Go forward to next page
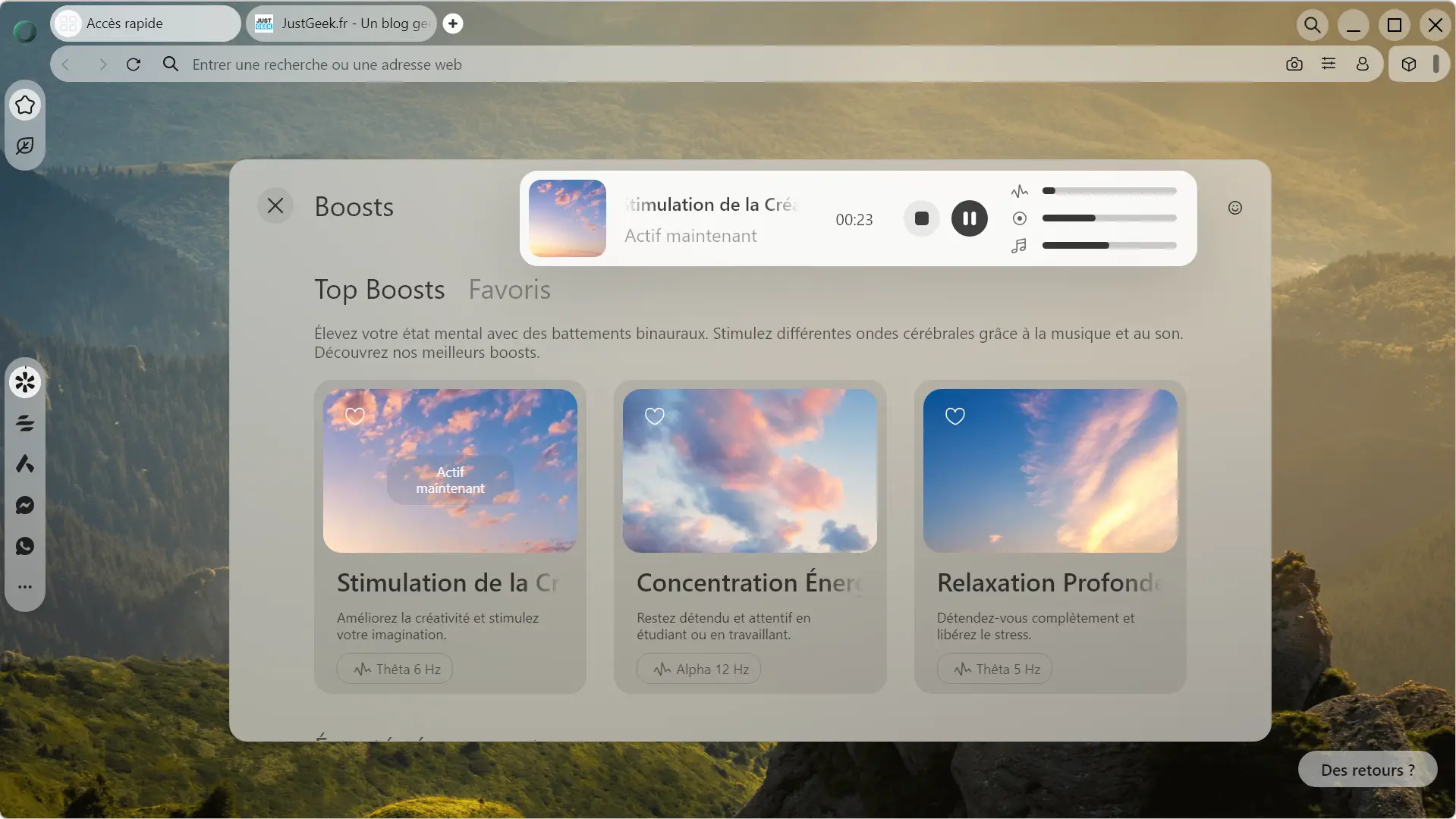The height and width of the screenshot is (819, 1456). point(102,64)
